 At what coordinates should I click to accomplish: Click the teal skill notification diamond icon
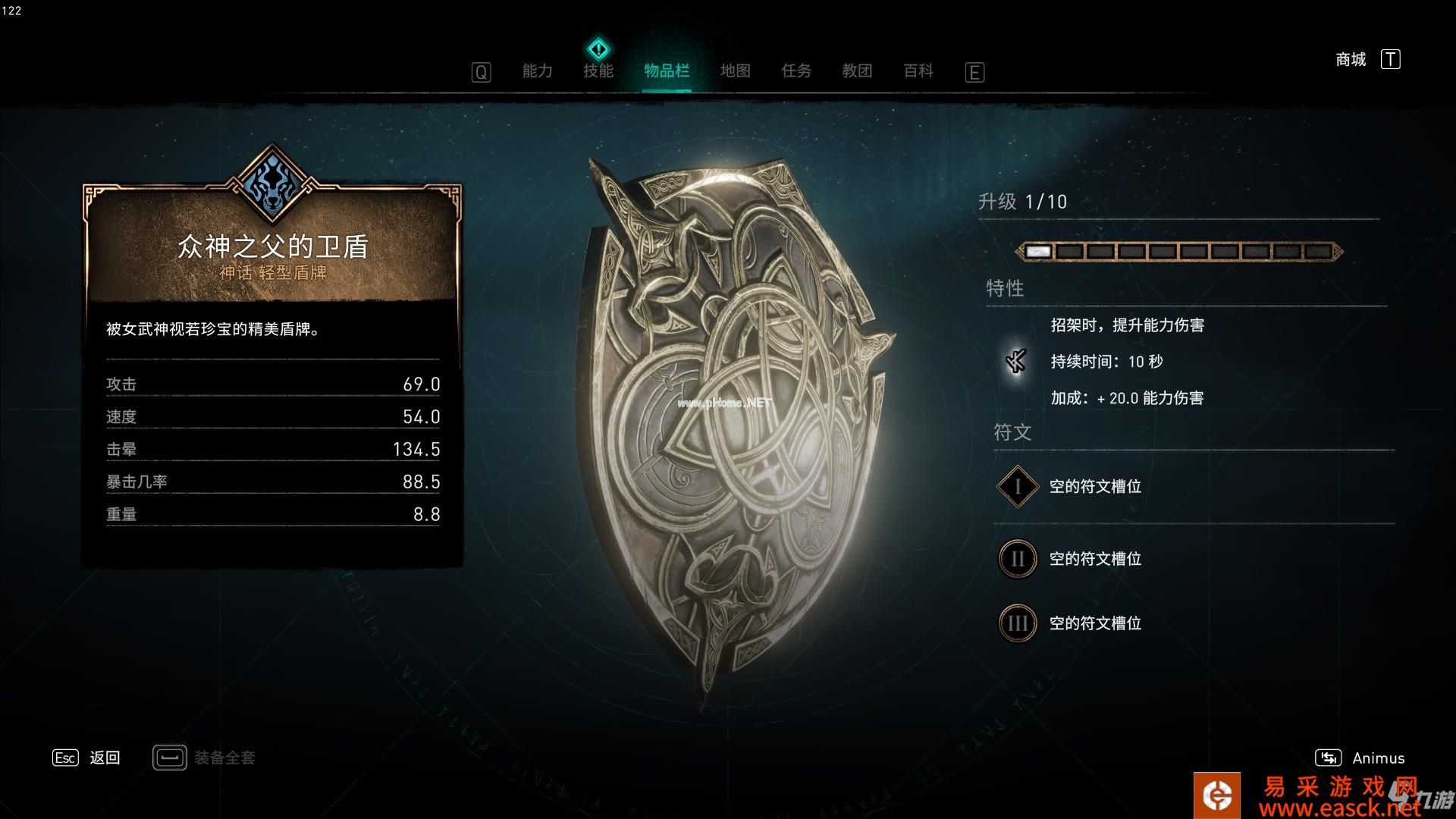click(x=598, y=50)
